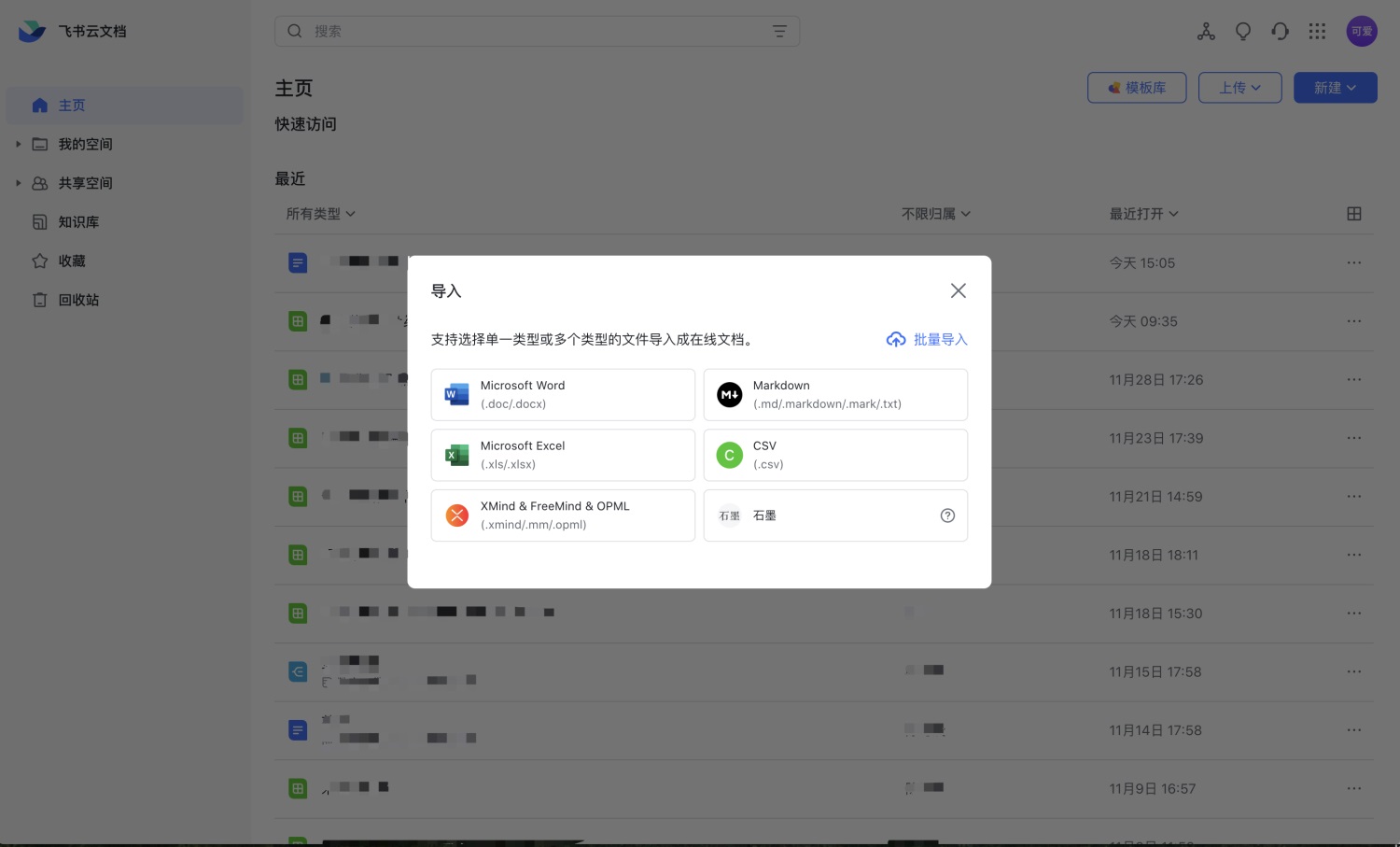Open 知识库 in the sidebar
Screen dimensions: 1400x847
coord(78,222)
